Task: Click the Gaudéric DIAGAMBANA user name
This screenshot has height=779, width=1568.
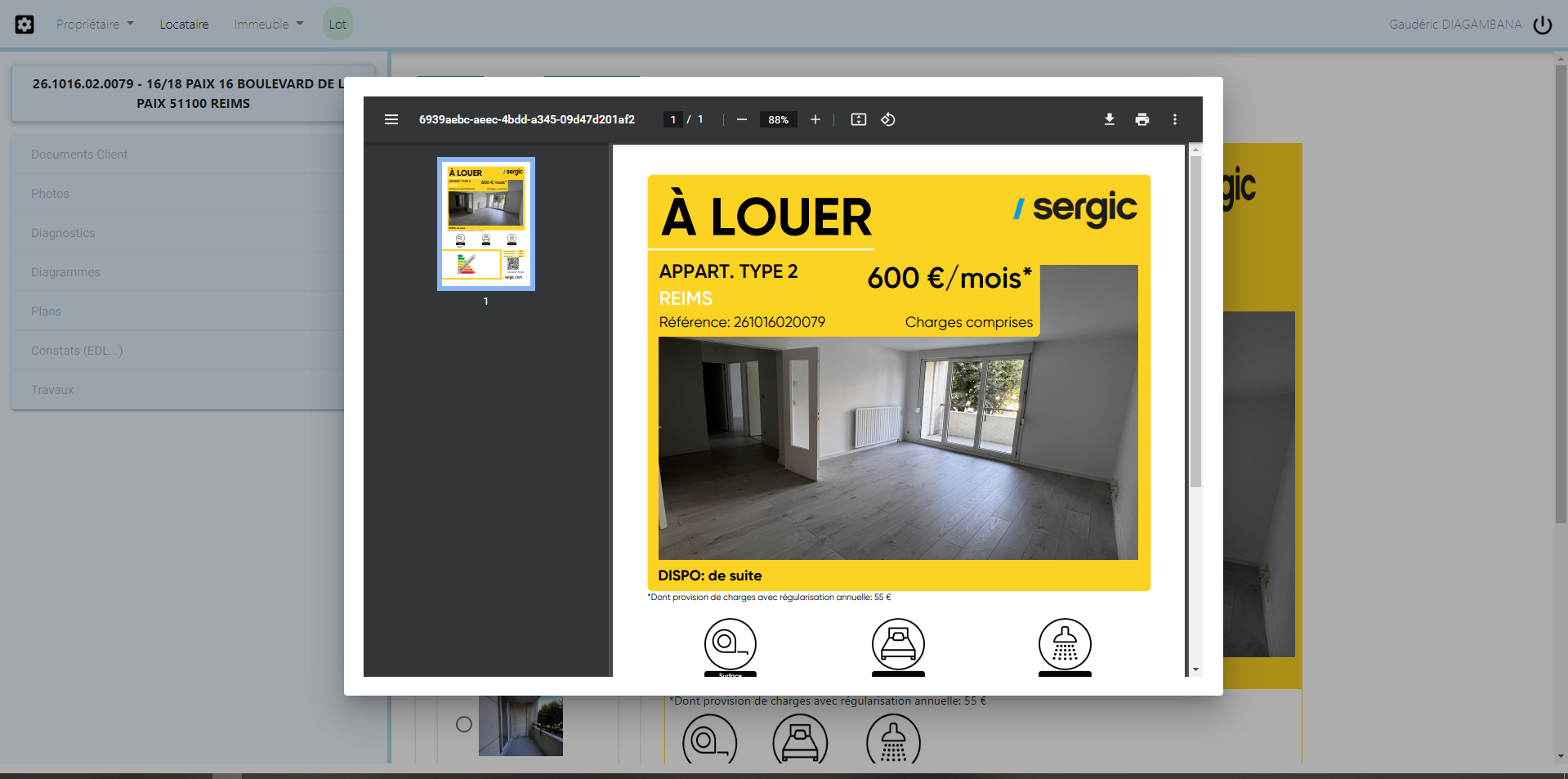Action: click(x=1455, y=25)
